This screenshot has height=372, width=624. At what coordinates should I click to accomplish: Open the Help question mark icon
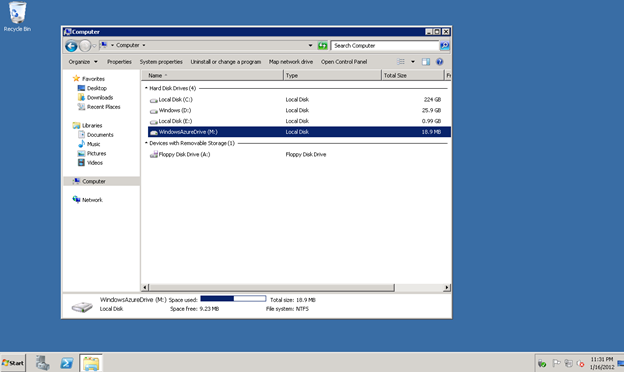pyautogui.click(x=439, y=62)
